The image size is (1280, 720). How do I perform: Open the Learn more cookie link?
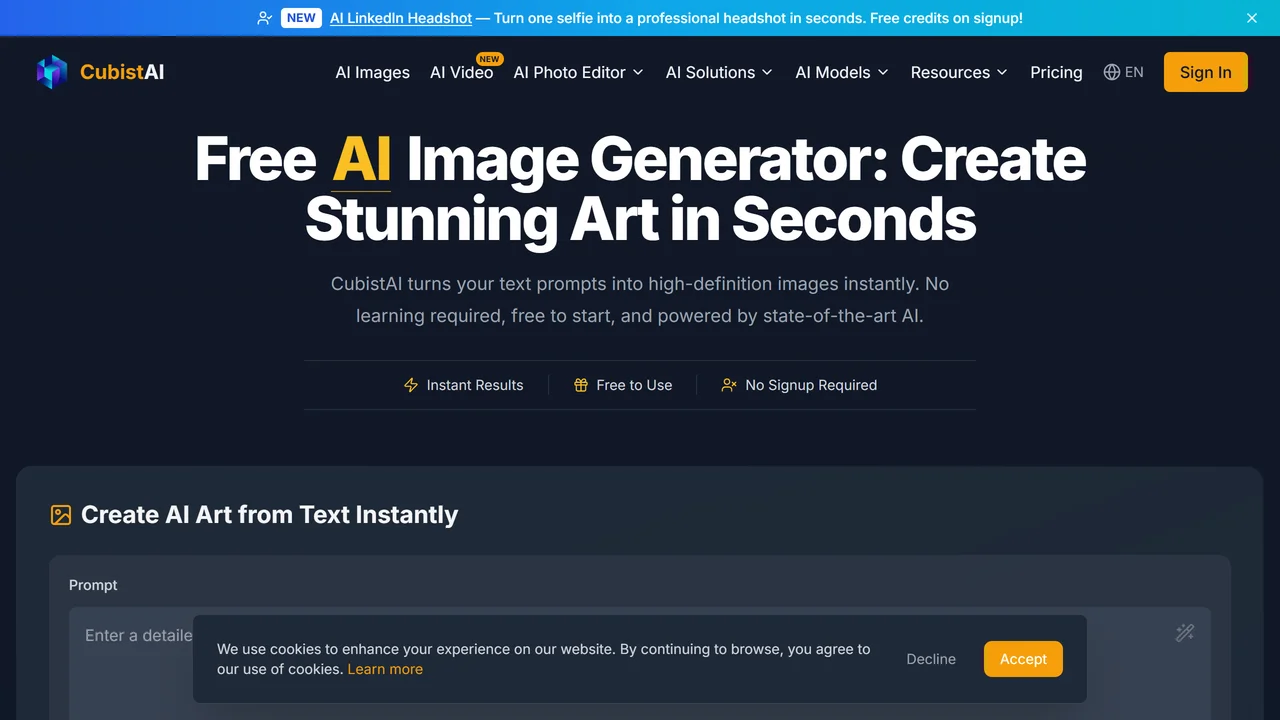(385, 669)
